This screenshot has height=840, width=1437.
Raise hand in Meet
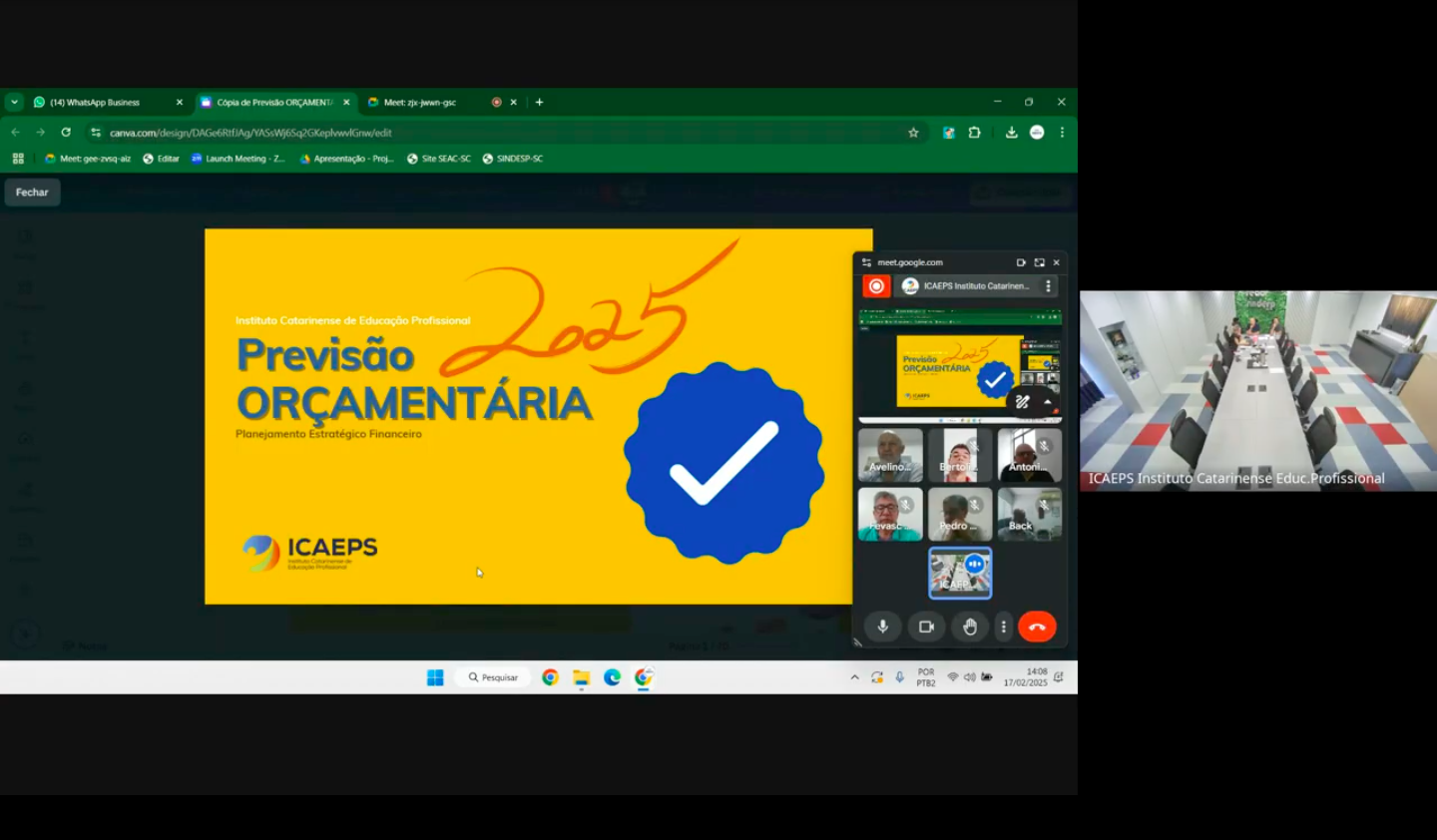click(x=970, y=627)
